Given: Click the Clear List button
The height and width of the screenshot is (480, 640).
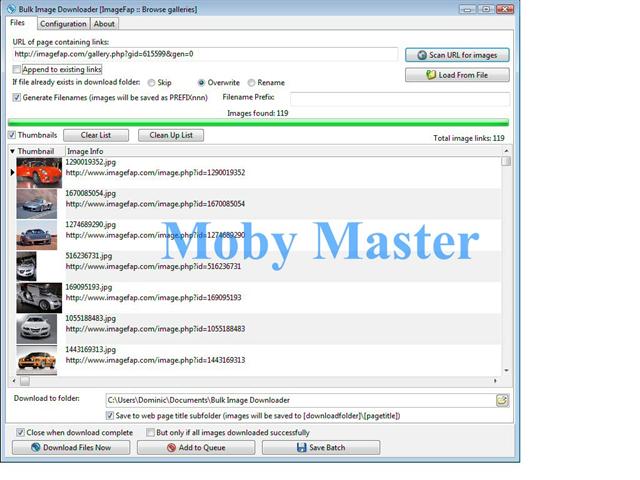Looking at the screenshot, I should [x=96, y=135].
